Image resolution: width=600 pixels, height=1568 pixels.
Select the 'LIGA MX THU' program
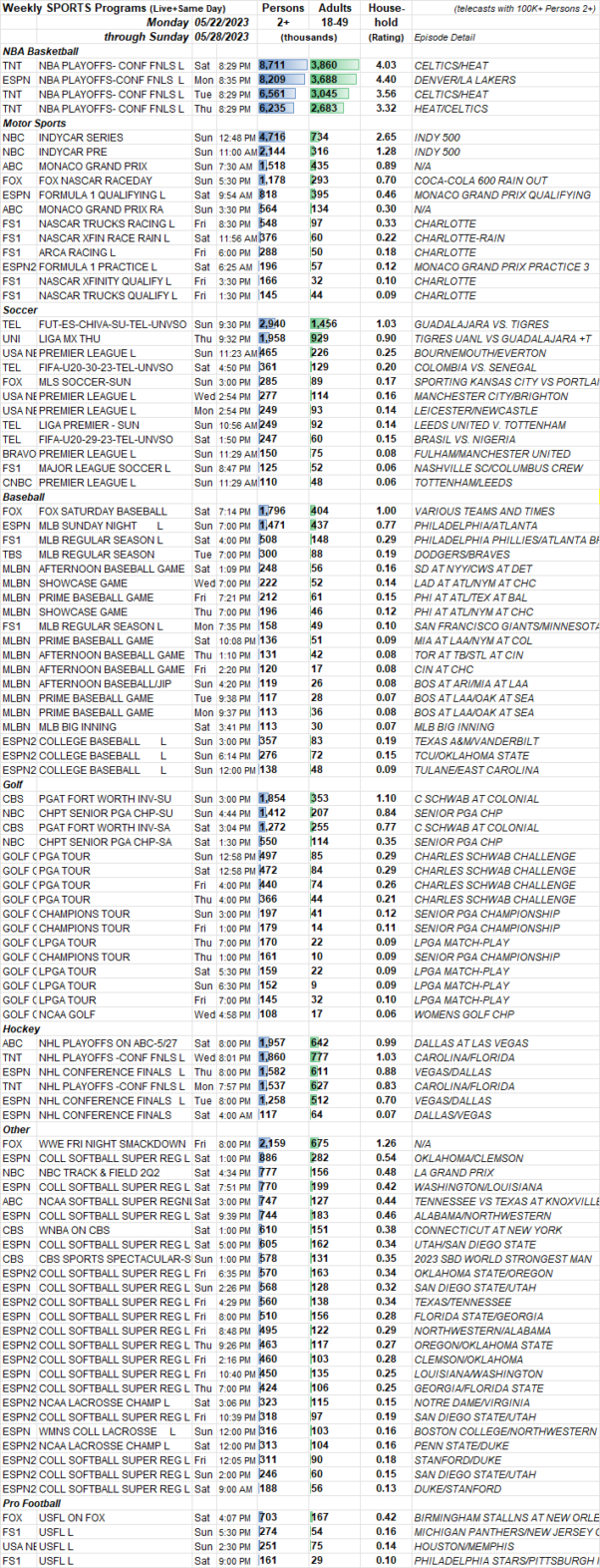click(x=73, y=339)
